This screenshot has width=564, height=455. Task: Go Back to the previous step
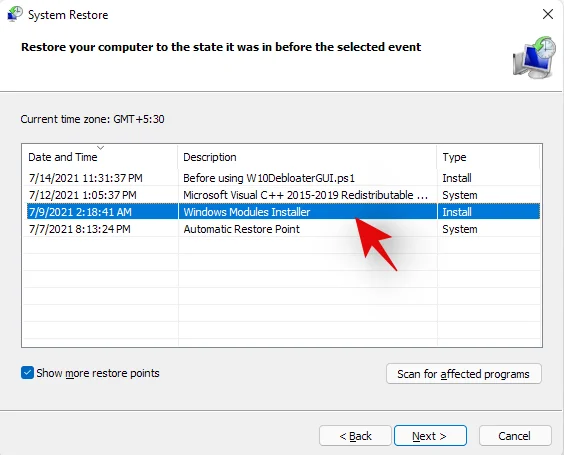coord(355,436)
